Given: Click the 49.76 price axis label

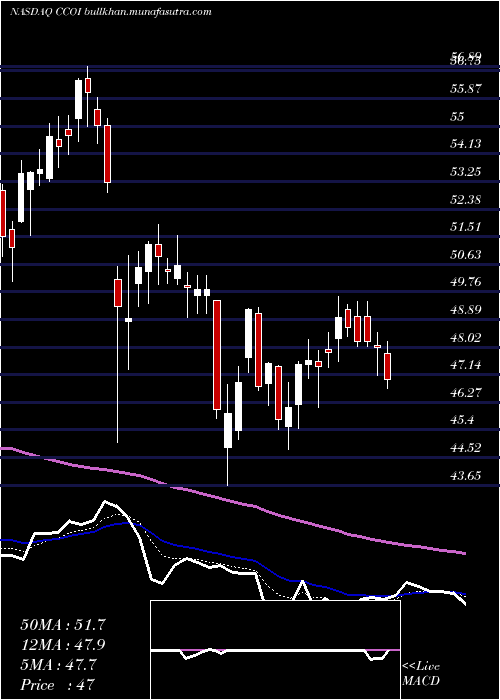Looking at the screenshot, I should [466, 282].
